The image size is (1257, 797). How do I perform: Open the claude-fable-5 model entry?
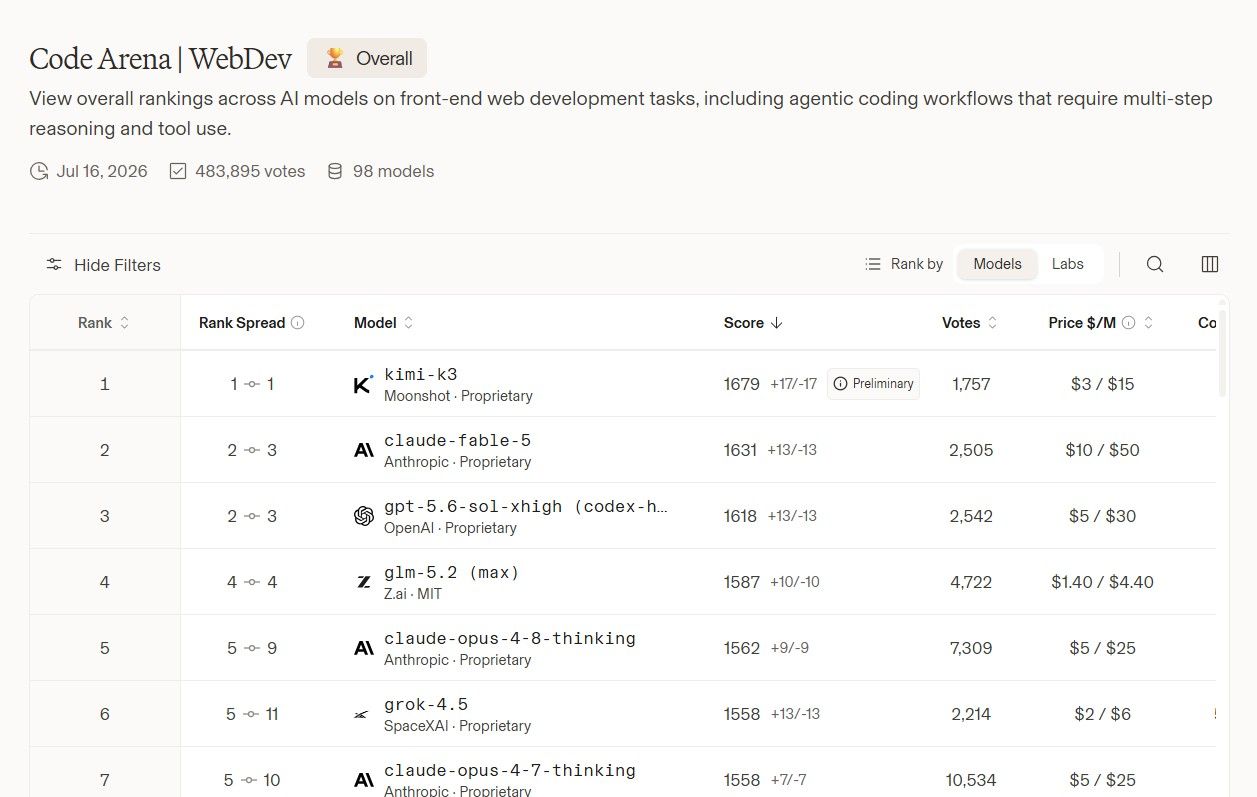457,440
